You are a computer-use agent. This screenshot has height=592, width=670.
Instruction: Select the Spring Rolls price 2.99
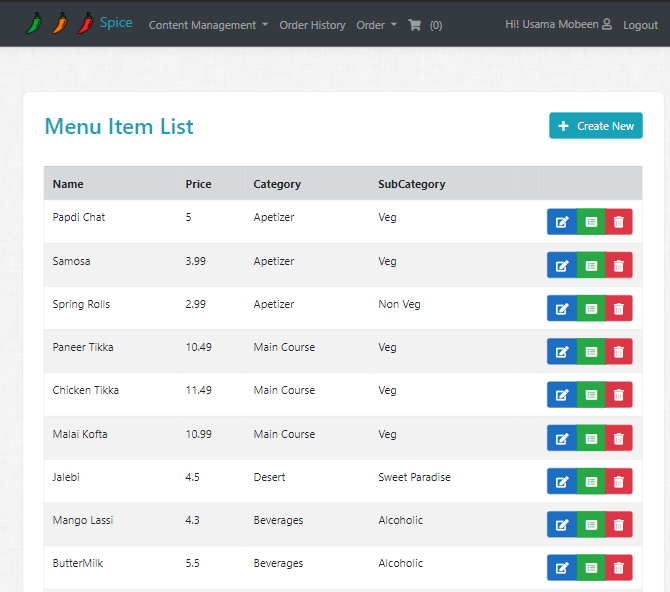point(195,304)
